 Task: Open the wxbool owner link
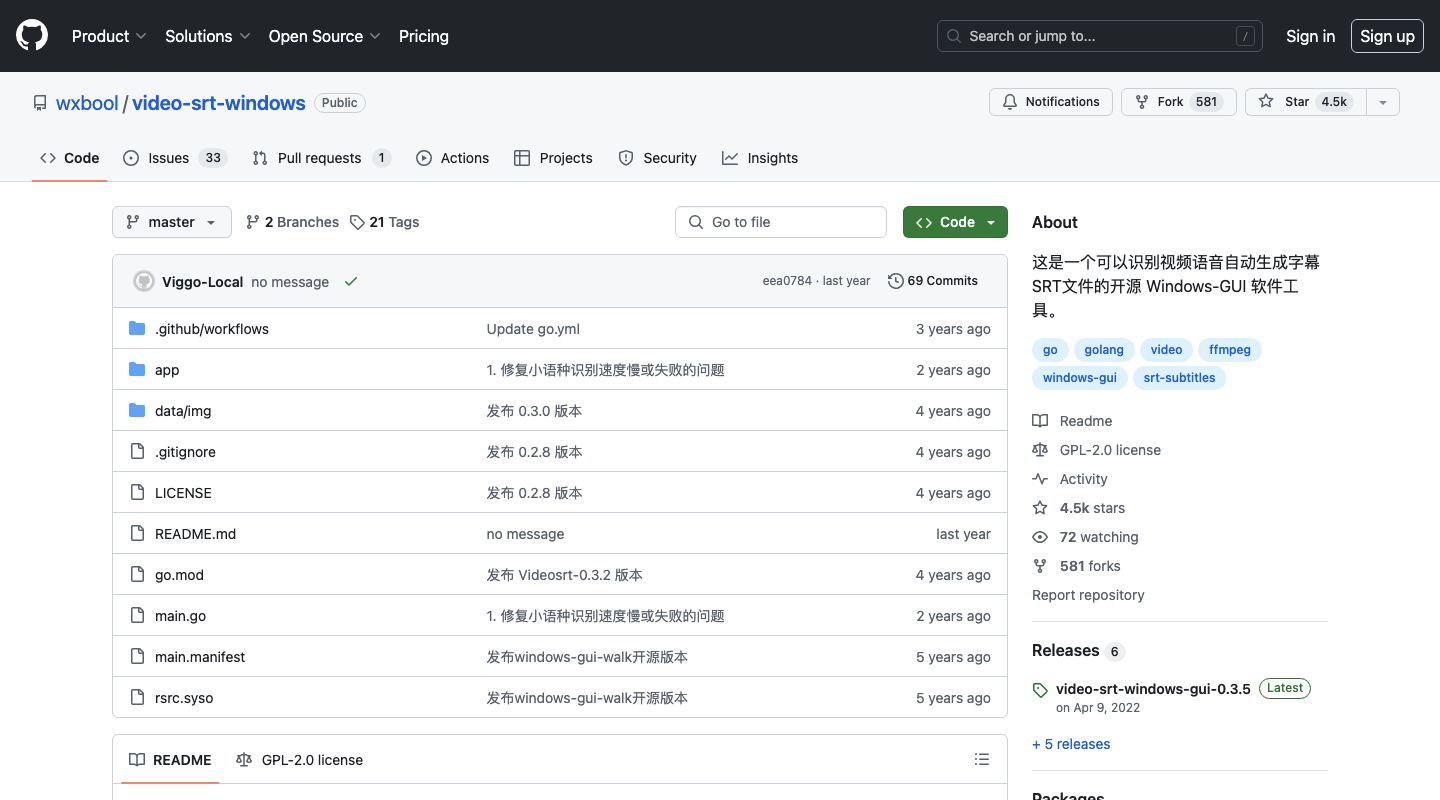[87, 103]
